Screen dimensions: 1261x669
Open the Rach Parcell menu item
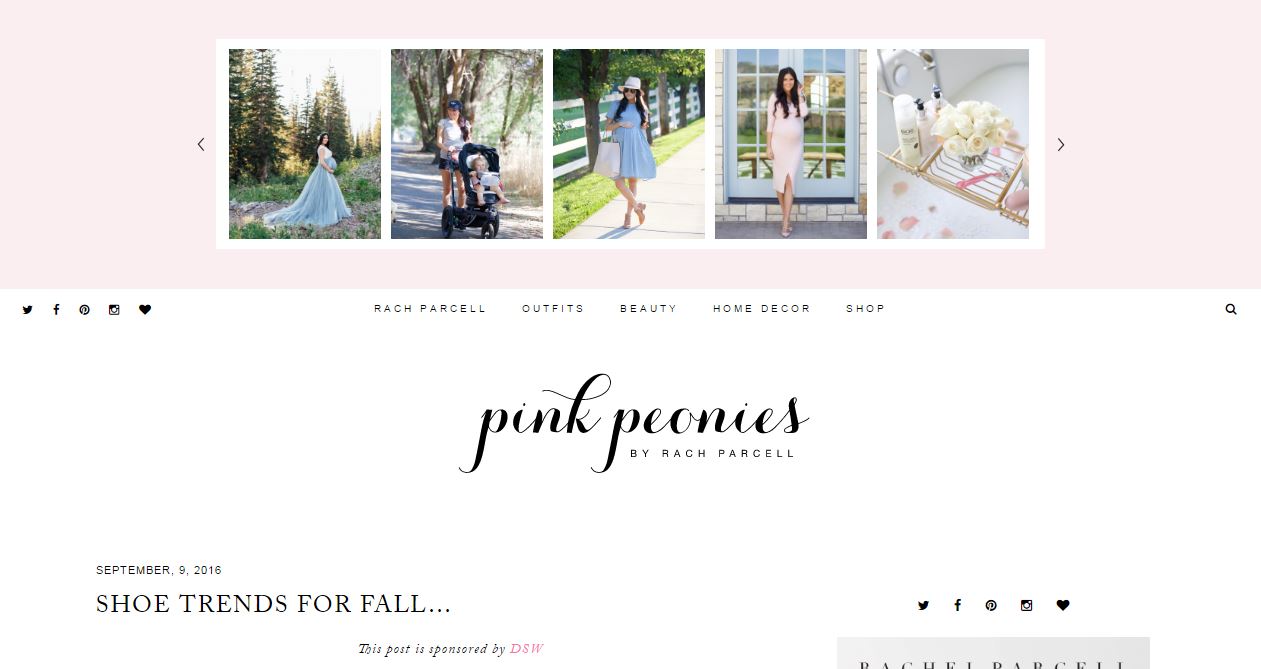click(x=430, y=309)
